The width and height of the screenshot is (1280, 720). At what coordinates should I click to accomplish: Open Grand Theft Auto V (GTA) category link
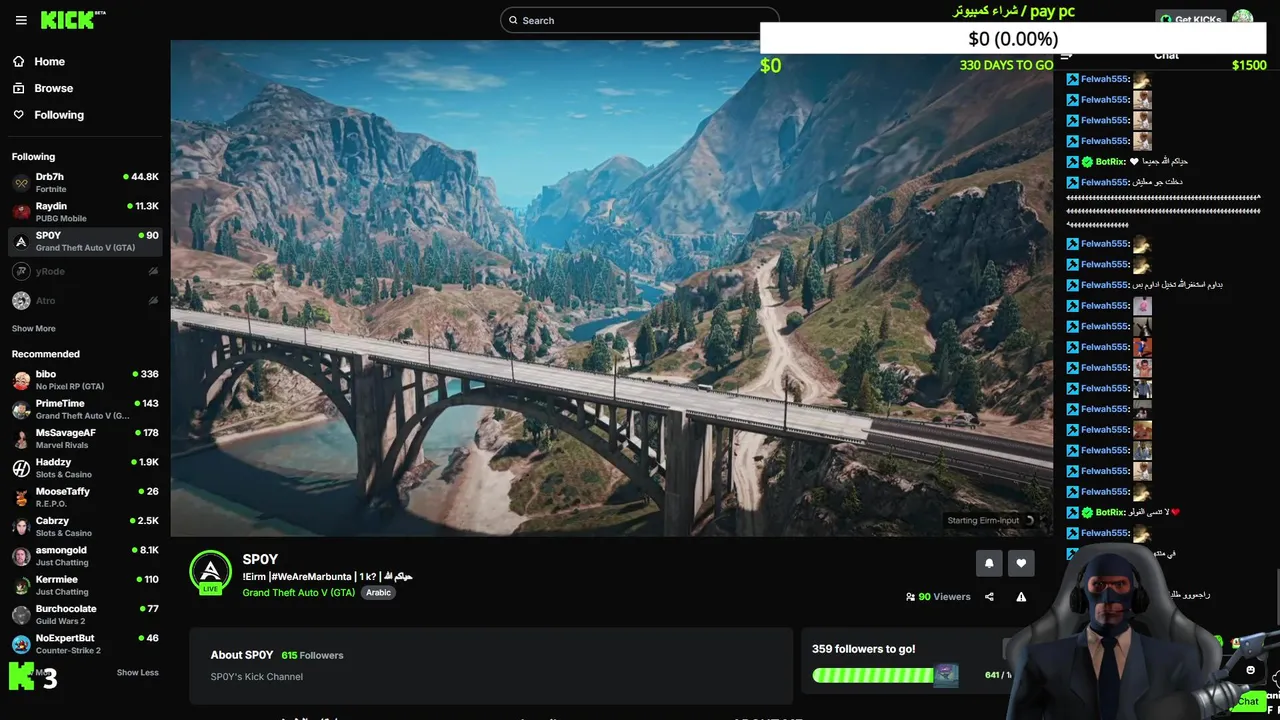tap(299, 592)
